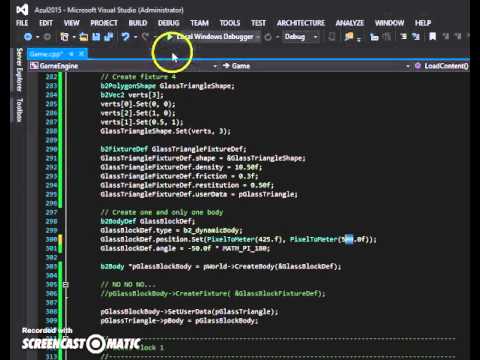The height and width of the screenshot is (360, 480).
Task: Click the Navigate Backward toolbar icon
Action: pos(28,37)
